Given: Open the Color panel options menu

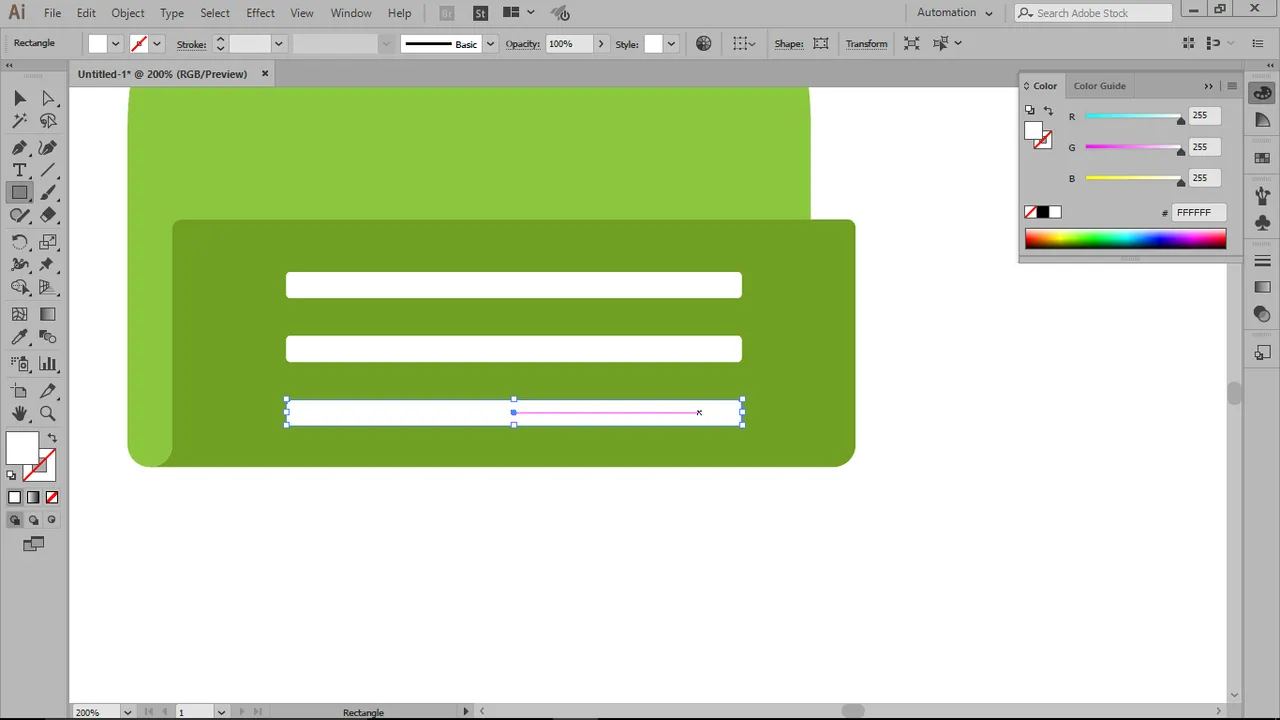Looking at the screenshot, I should 1232,86.
